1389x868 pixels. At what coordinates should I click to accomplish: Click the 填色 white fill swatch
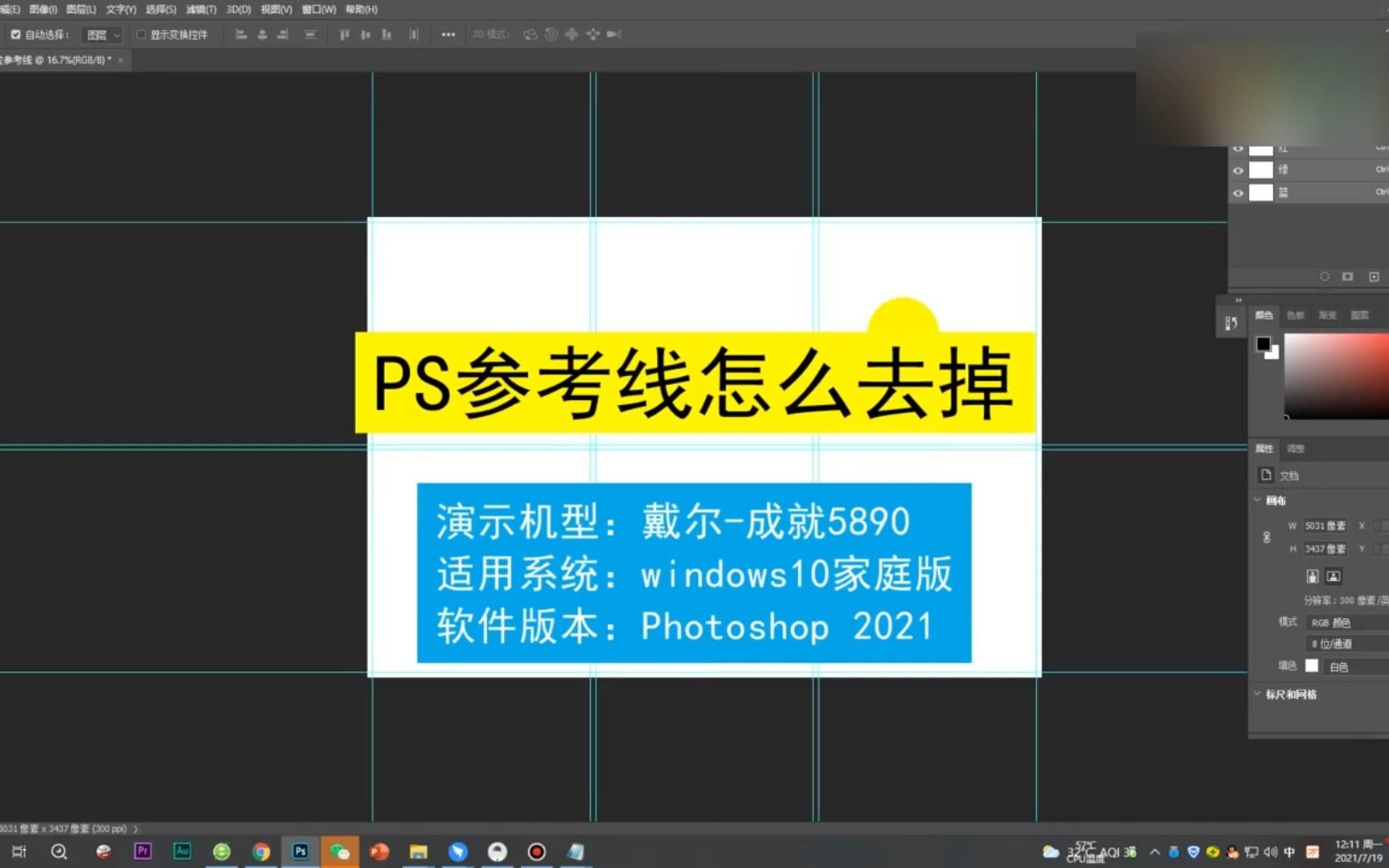[1312, 665]
